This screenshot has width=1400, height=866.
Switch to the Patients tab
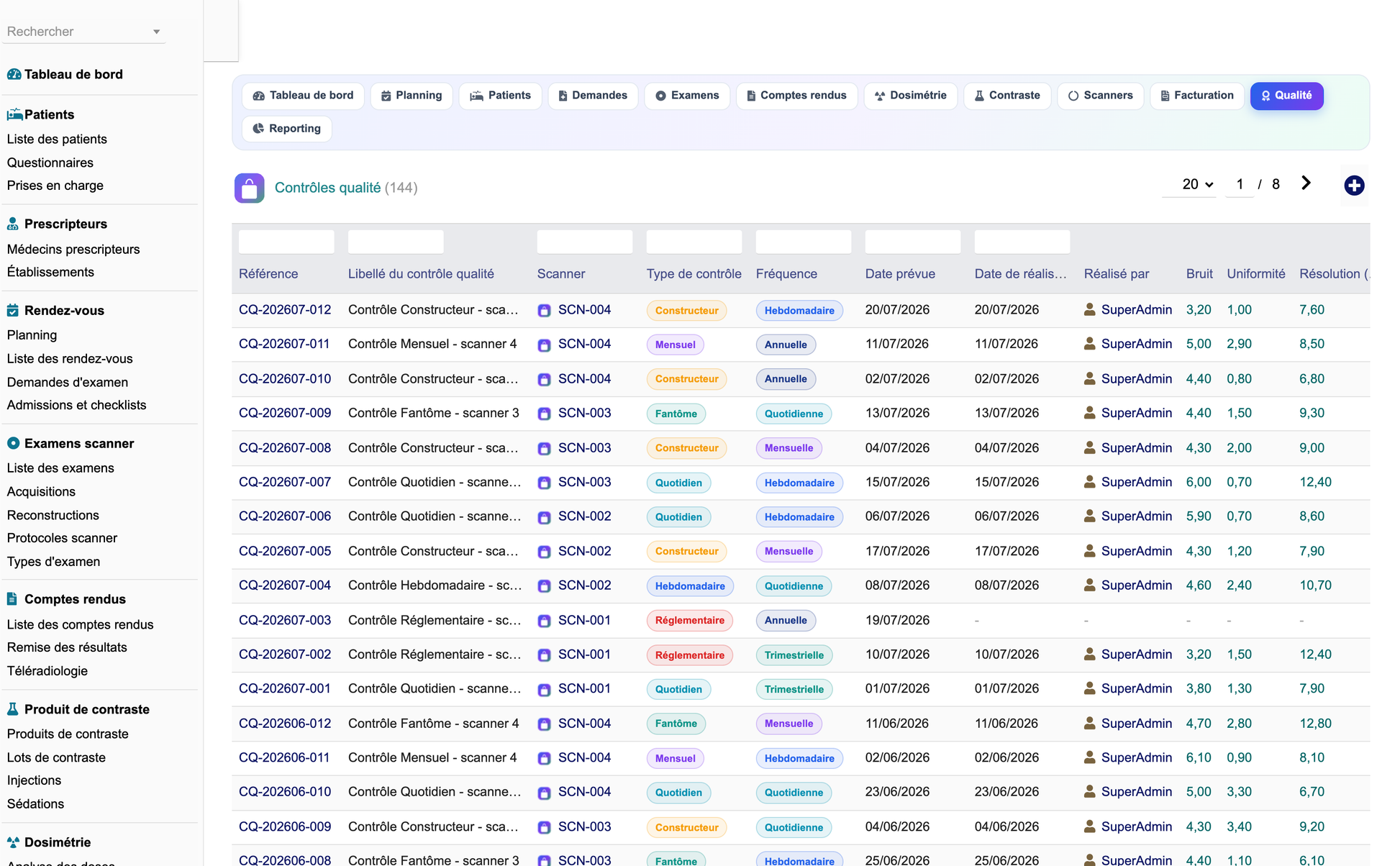click(x=501, y=96)
